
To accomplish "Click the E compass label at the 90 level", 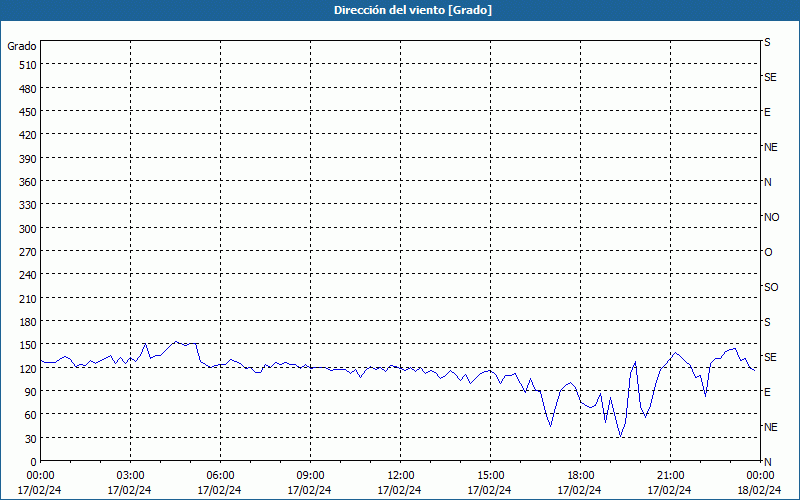I will pos(767,392).
